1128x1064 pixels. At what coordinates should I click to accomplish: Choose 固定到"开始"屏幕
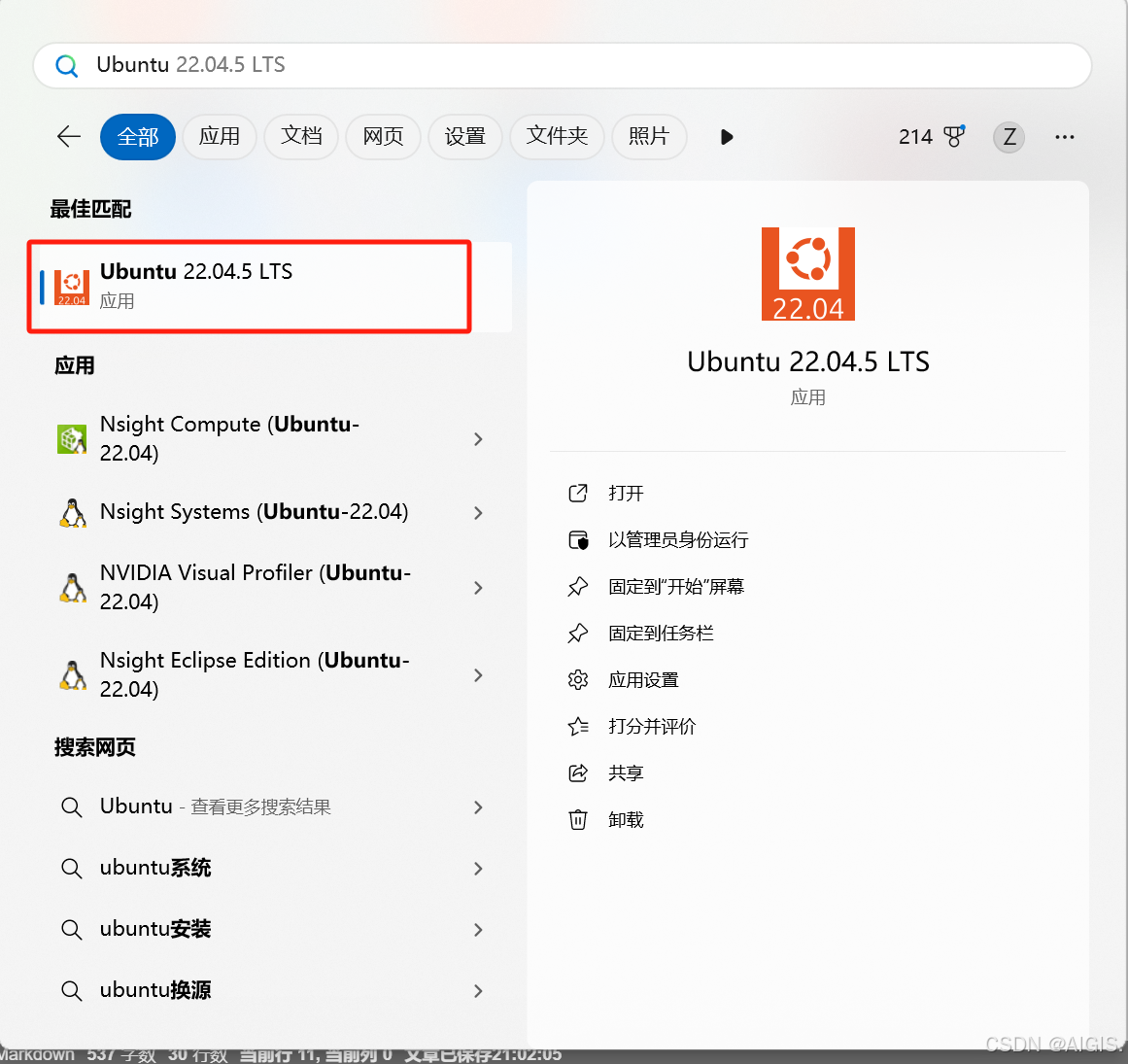[x=676, y=586]
